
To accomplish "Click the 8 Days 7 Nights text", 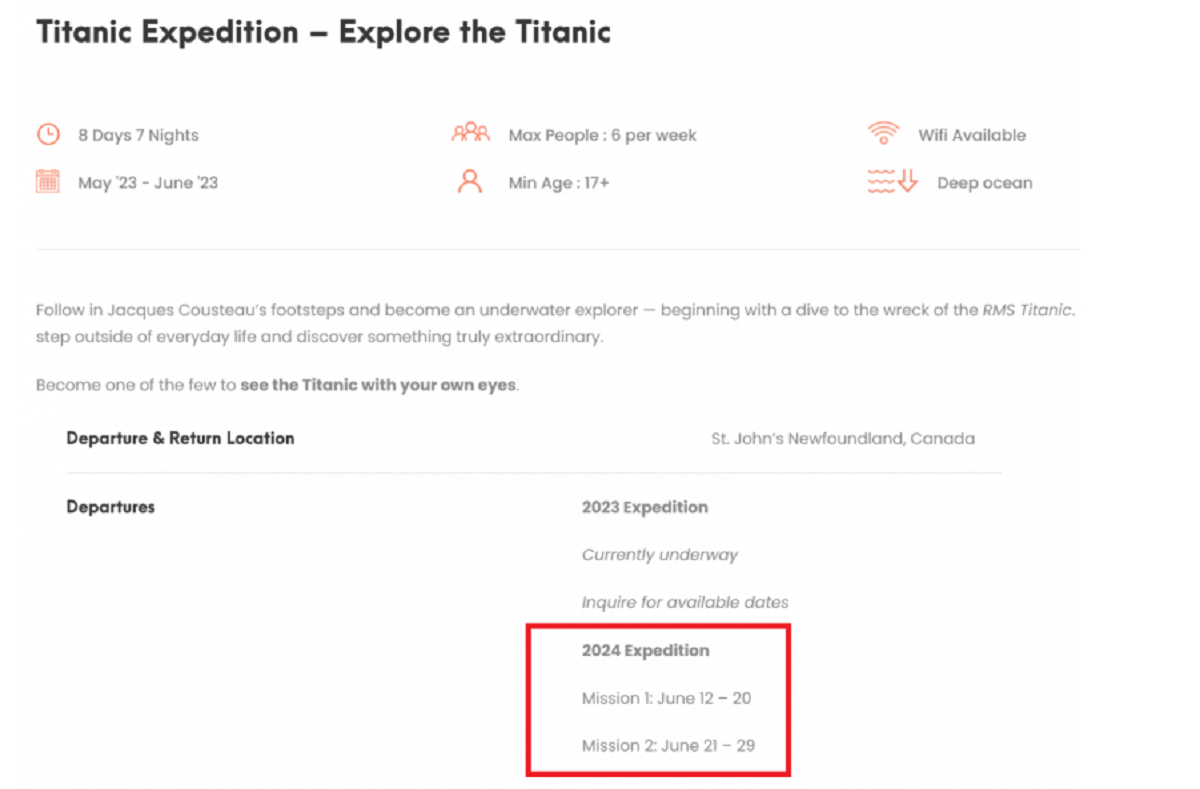I will point(138,135).
